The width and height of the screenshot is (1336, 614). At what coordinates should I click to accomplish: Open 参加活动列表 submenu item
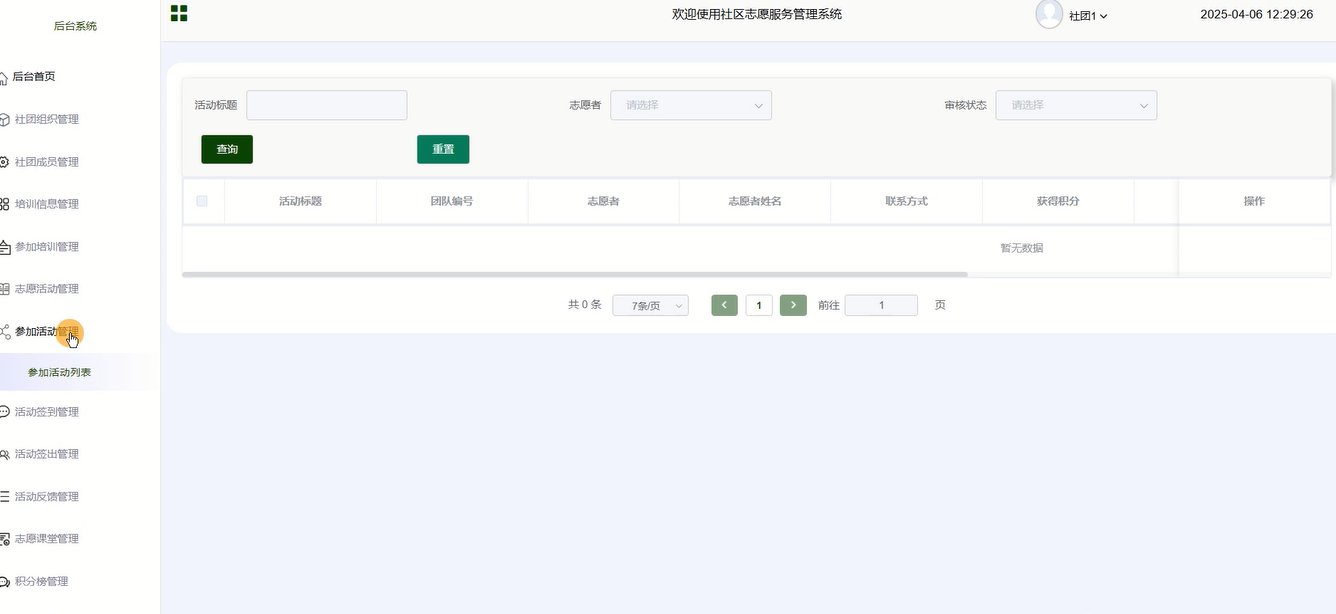tap(60, 372)
